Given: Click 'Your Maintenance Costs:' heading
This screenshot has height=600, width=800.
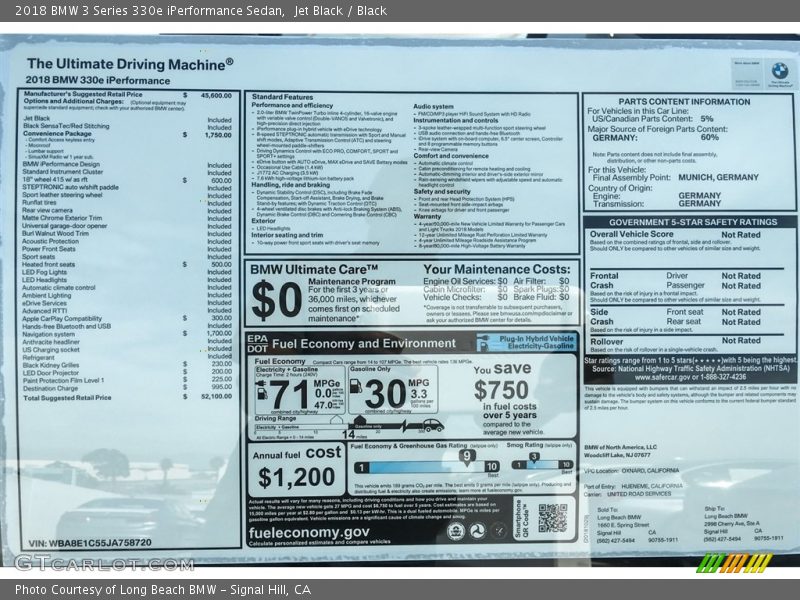Looking at the screenshot, I should click(x=496, y=269).
